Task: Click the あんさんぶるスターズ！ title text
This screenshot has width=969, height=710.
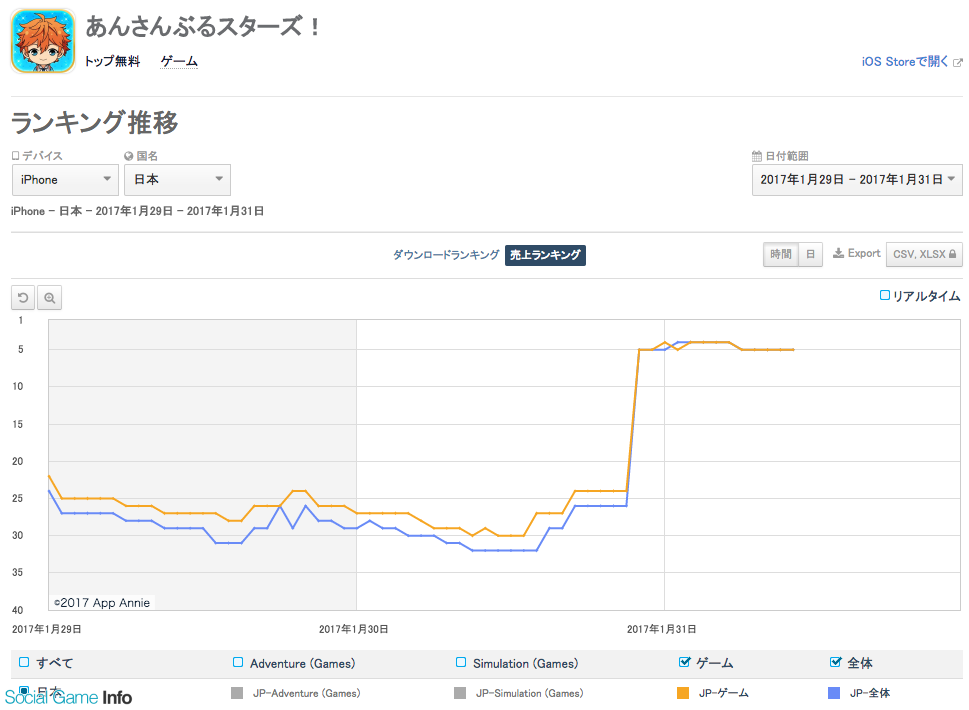Action: [203, 27]
